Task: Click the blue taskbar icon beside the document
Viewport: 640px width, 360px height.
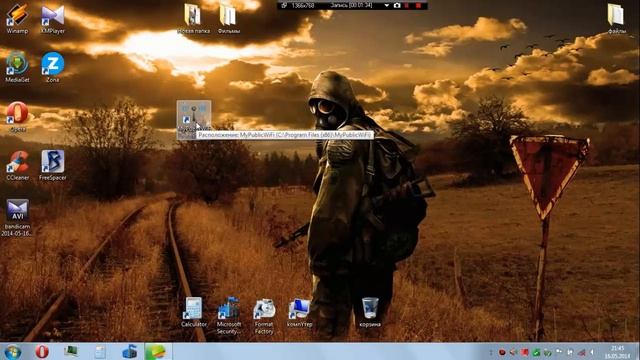Action: click(129, 351)
